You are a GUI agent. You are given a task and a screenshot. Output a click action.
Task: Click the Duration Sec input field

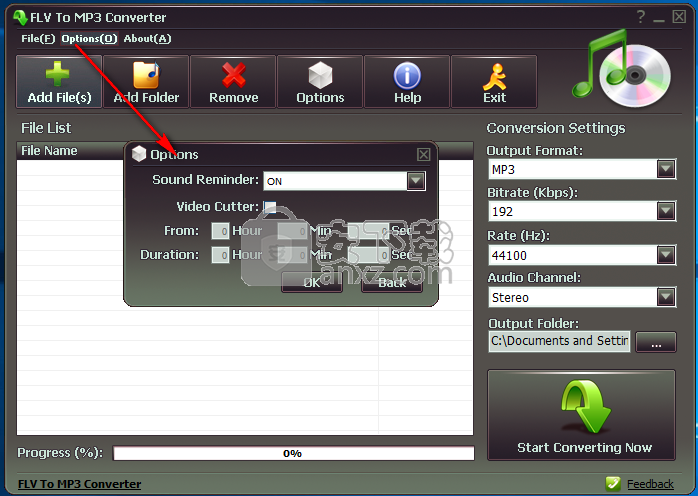click(368, 255)
